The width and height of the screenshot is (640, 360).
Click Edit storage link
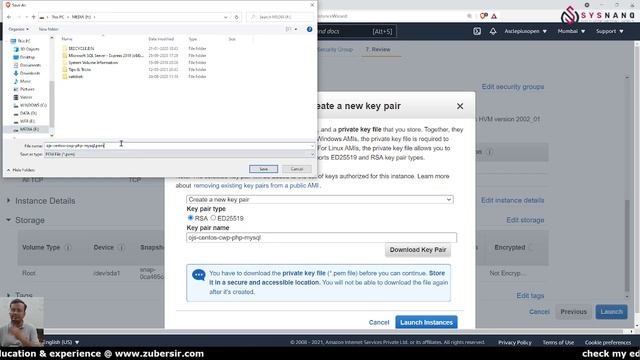(525, 220)
